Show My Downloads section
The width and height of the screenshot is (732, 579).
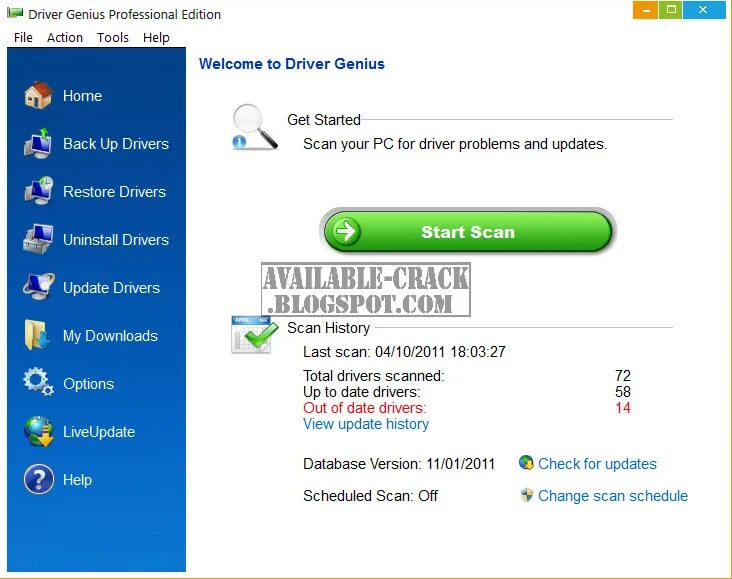click(x=110, y=336)
